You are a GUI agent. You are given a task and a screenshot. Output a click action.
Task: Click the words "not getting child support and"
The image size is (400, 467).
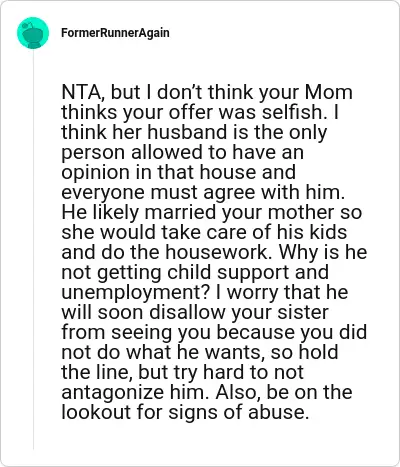coord(195,272)
